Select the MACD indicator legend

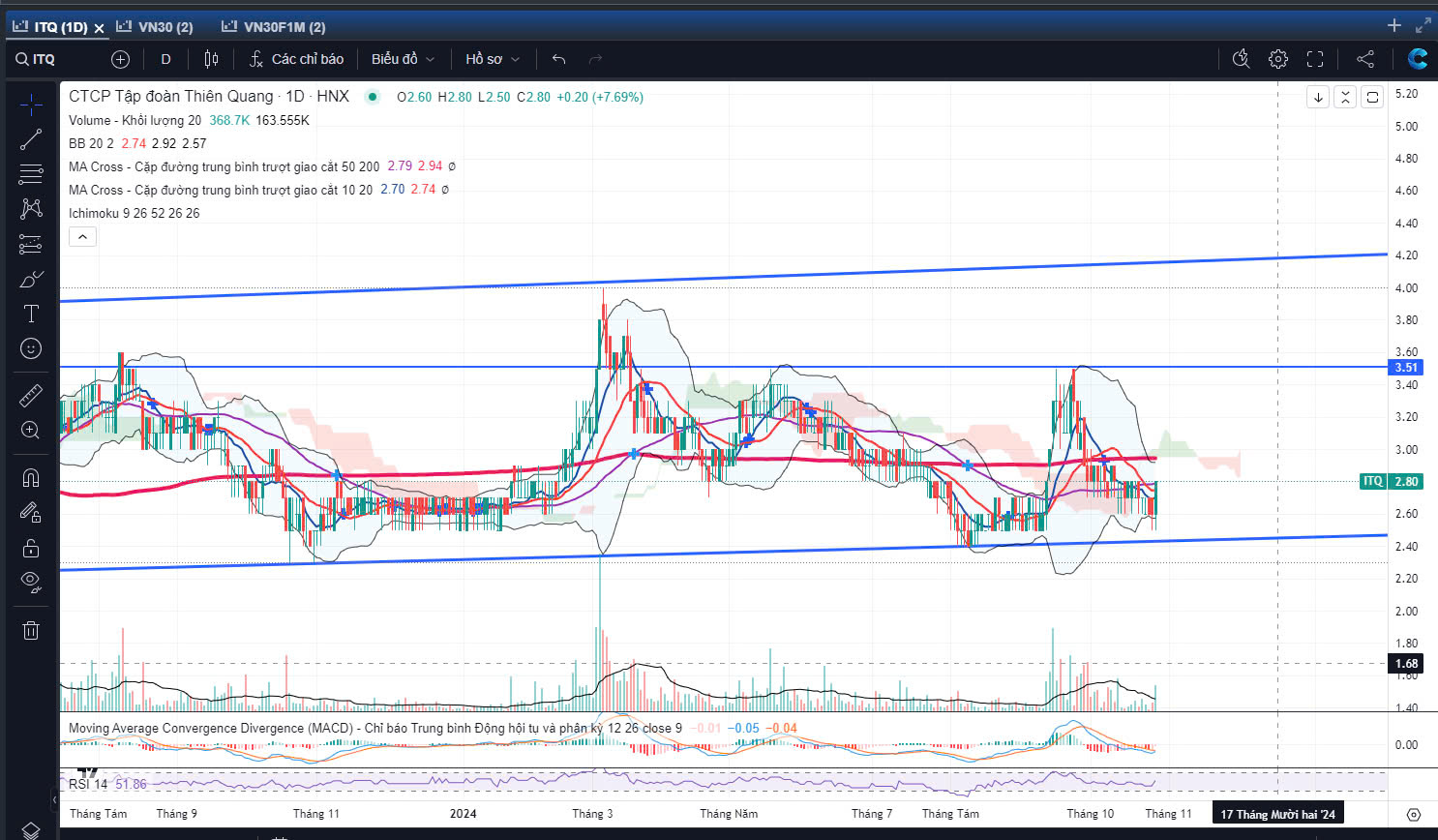point(374,728)
